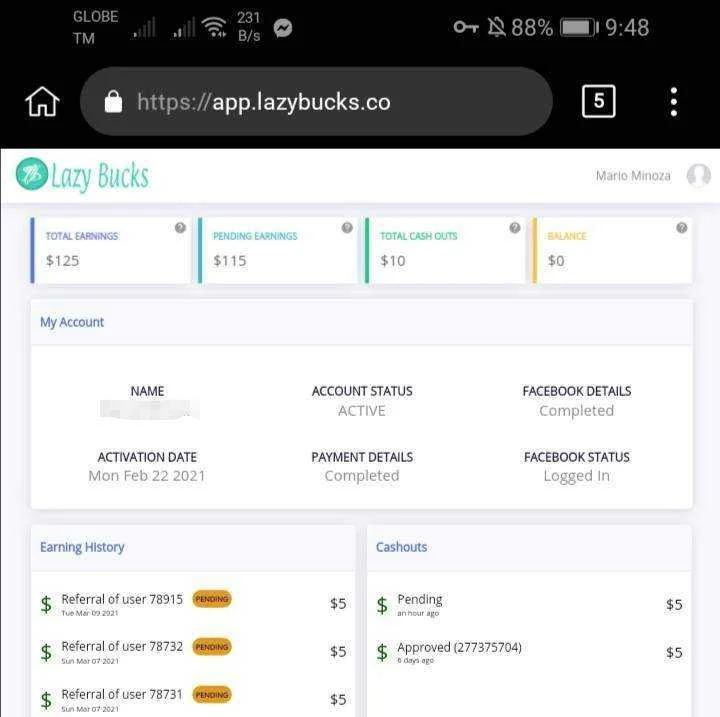Click dollar icon beside Referral of user 78915
The height and width of the screenshot is (717, 720).
46,604
